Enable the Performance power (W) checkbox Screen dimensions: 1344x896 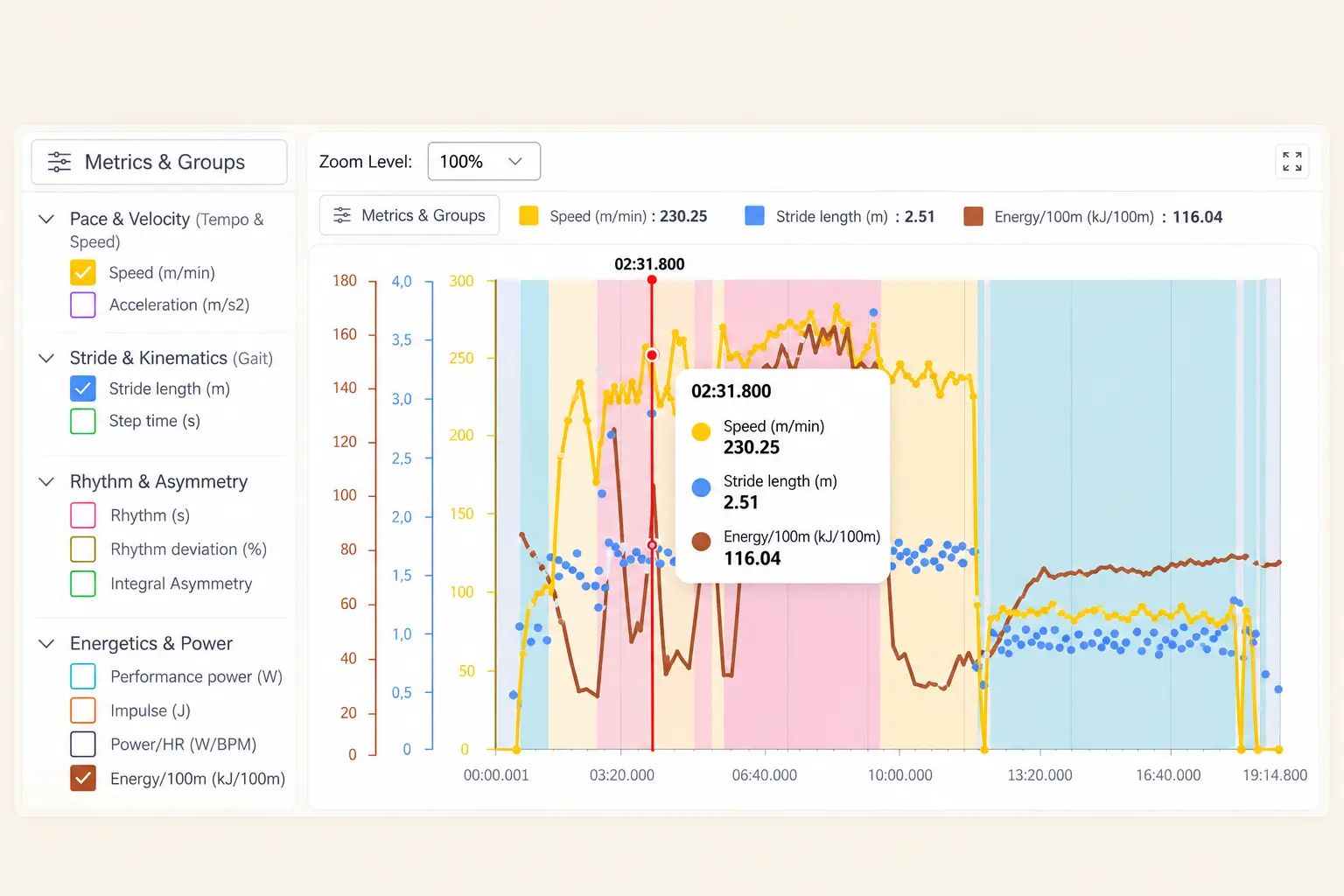pyautogui.click(x=83, y=676)
